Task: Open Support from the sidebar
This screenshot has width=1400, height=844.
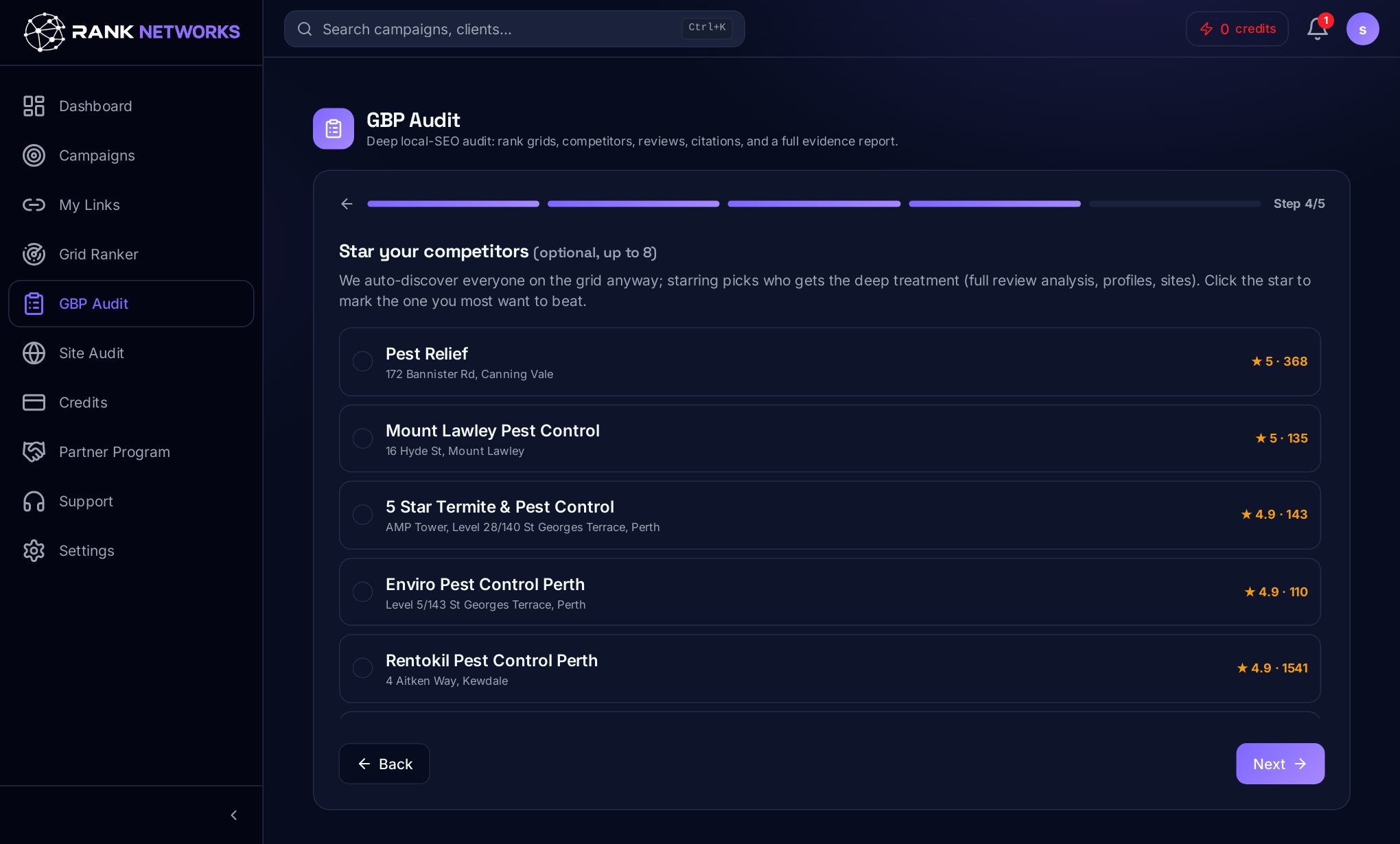Action: 131,501
